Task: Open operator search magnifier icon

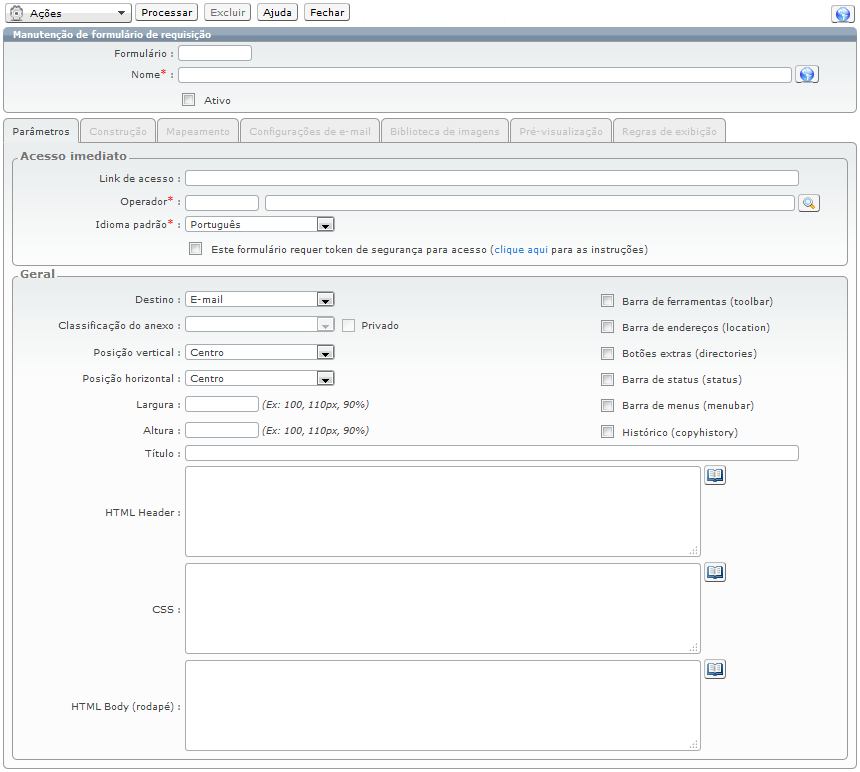Action: [808, 203]
